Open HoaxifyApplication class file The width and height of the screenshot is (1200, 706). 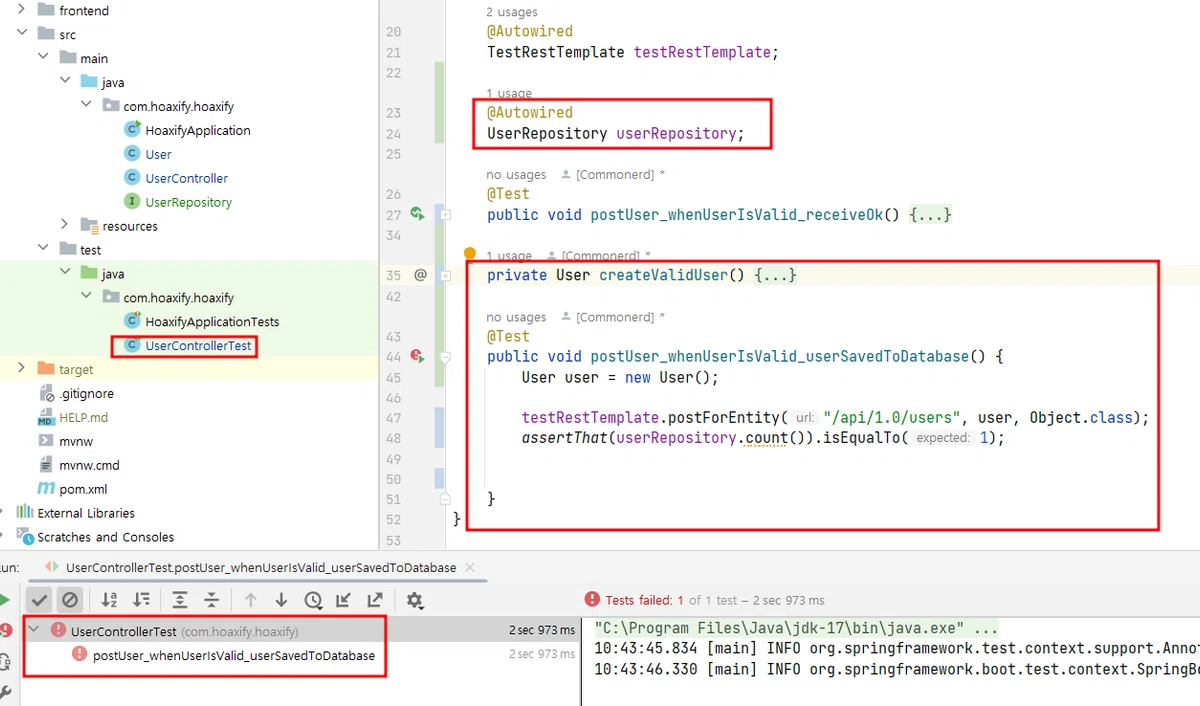[x=197, y=130]
